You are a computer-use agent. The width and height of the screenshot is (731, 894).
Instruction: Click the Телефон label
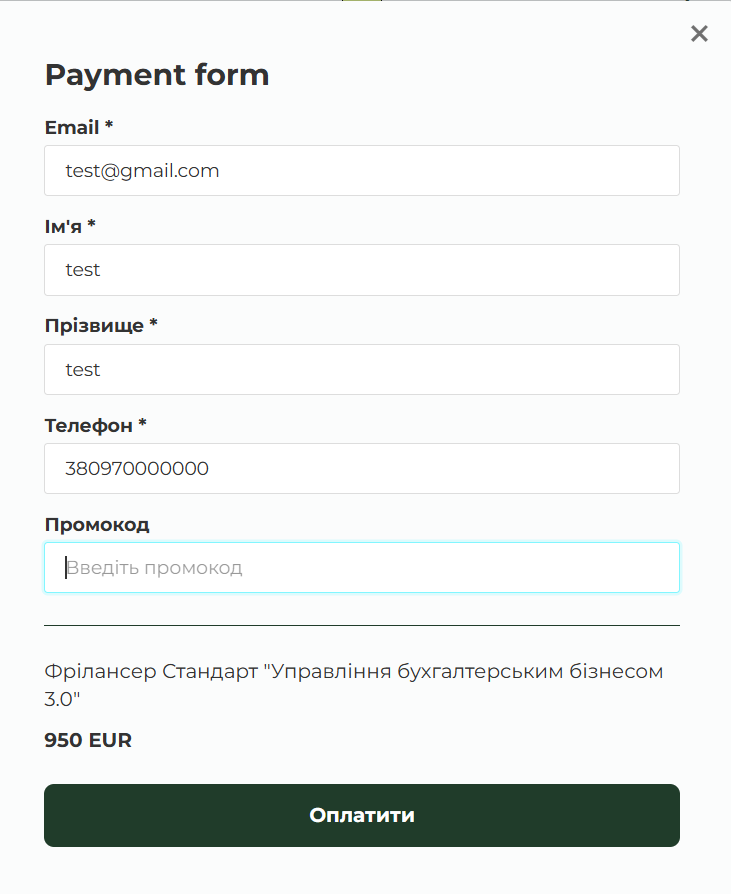point(88,426)
